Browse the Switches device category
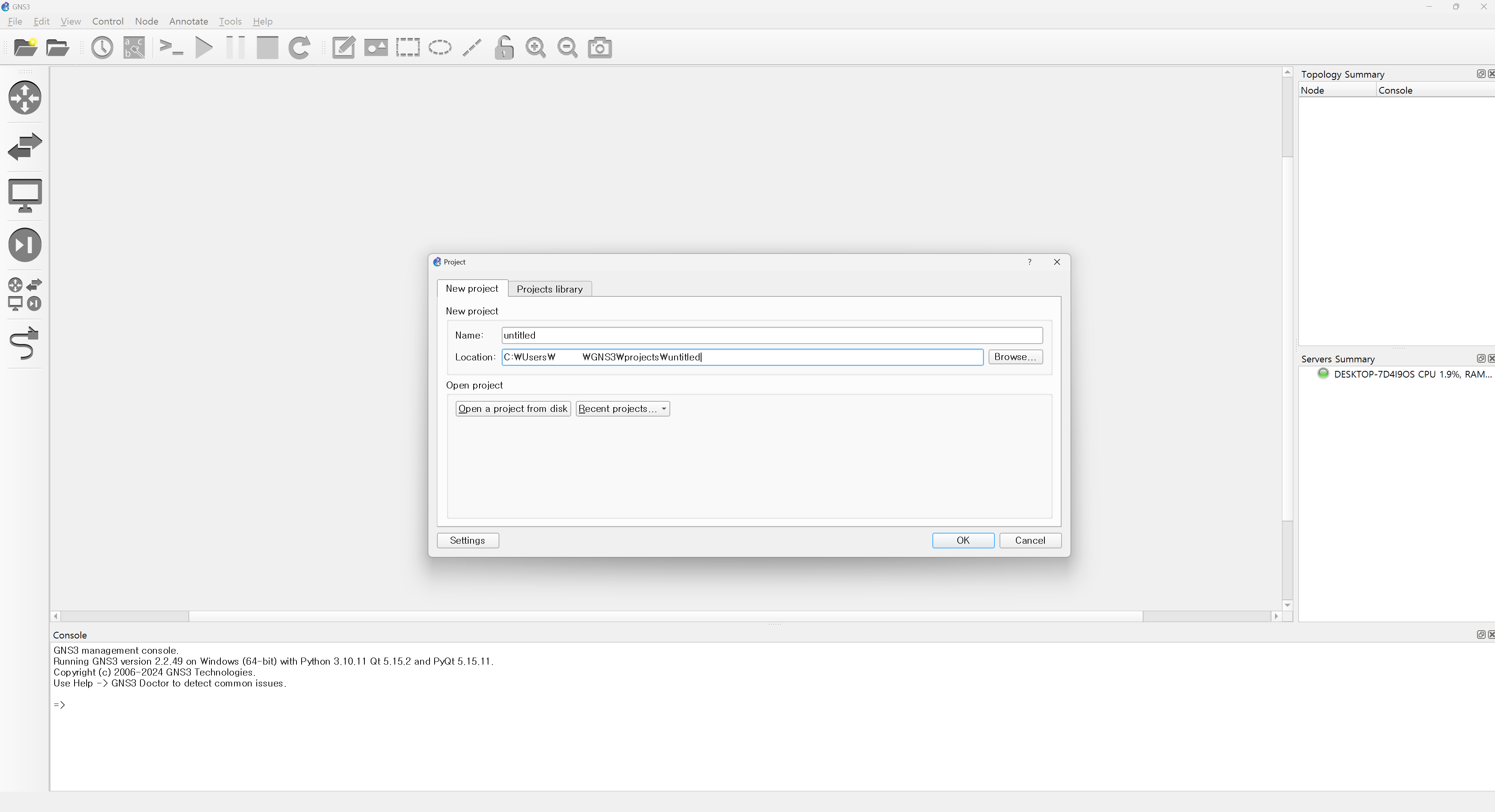 tap(25, 146)
